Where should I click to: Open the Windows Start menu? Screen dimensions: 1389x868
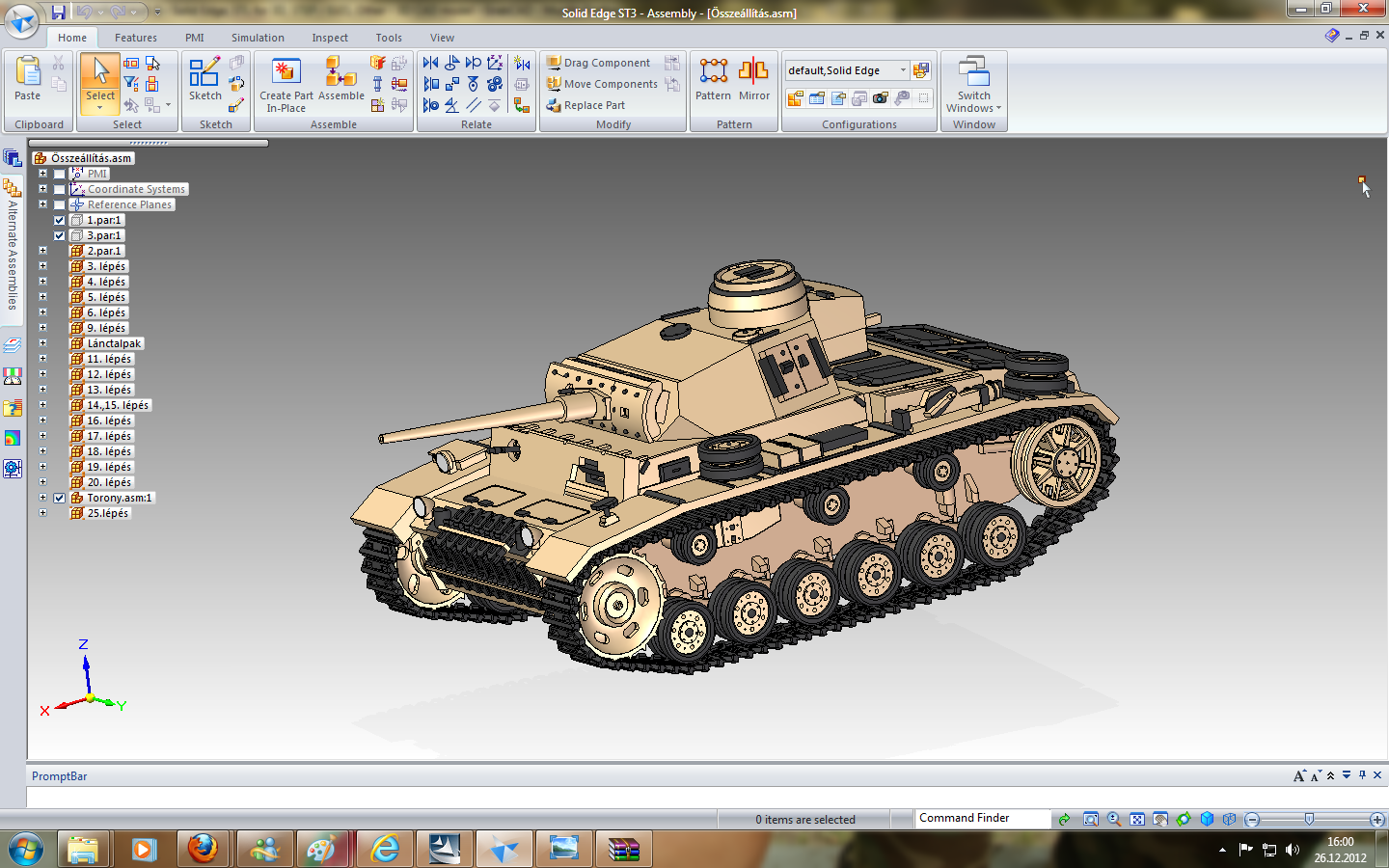tap(26, 850)
